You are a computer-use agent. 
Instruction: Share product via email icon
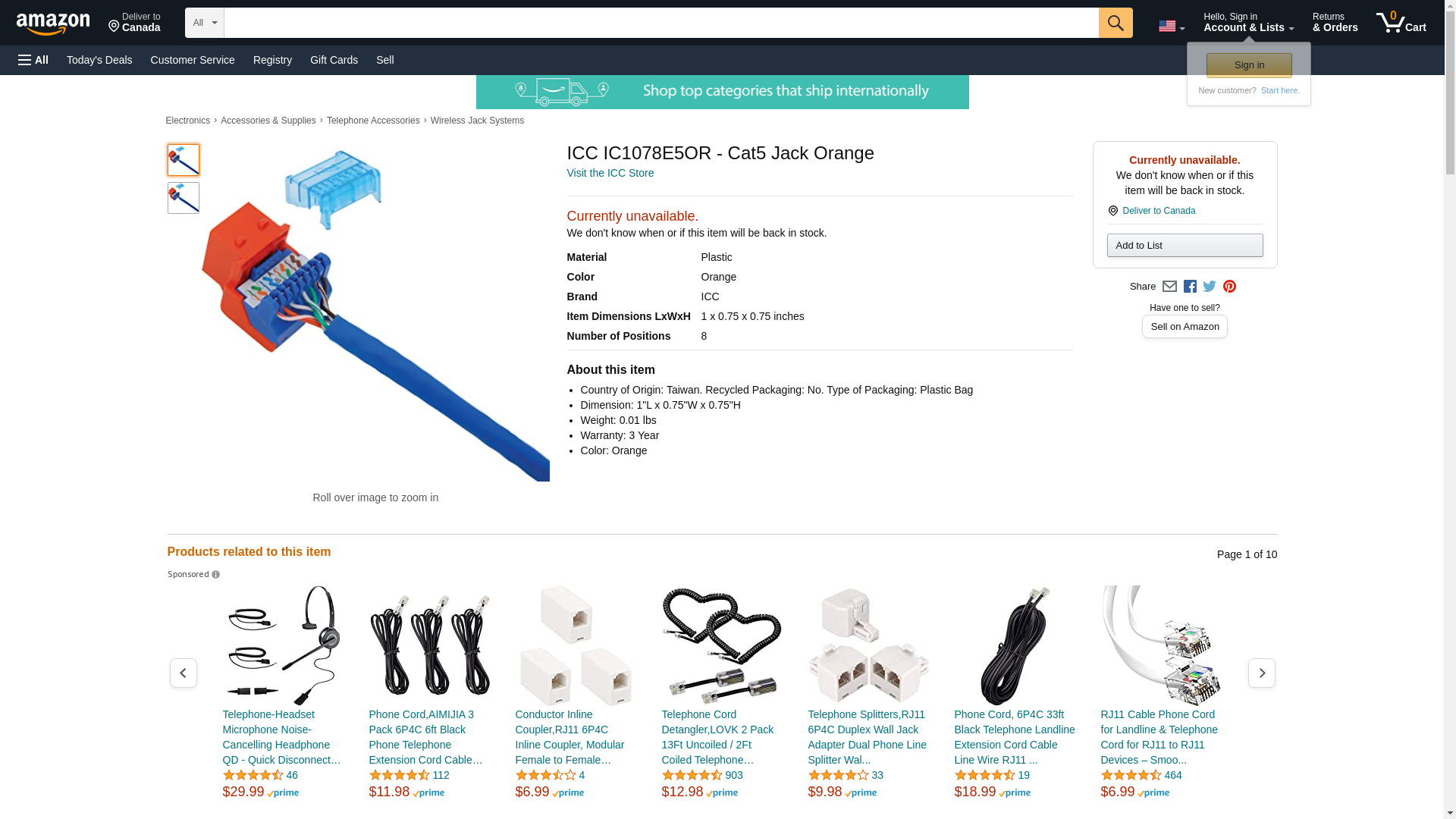[x=1169, y=287]
